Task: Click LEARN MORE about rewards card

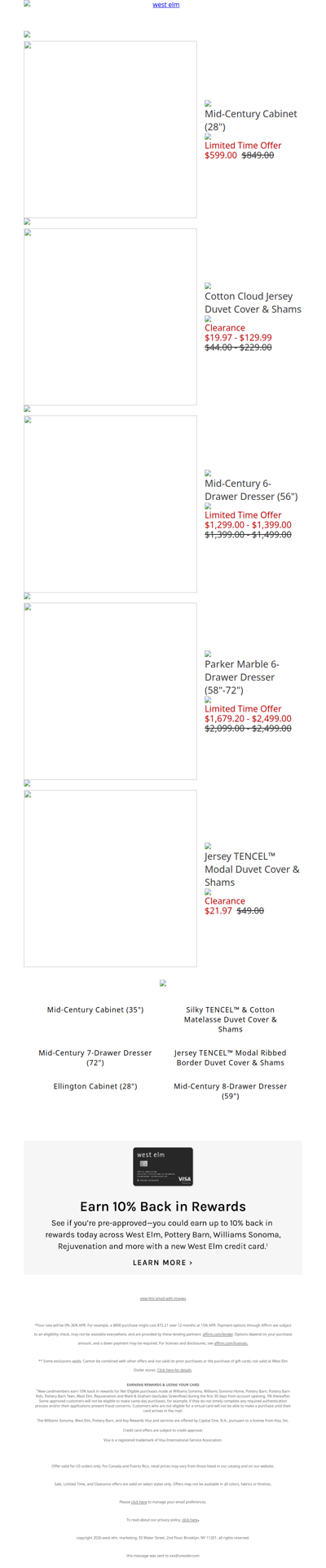Action: point(163,1263)
